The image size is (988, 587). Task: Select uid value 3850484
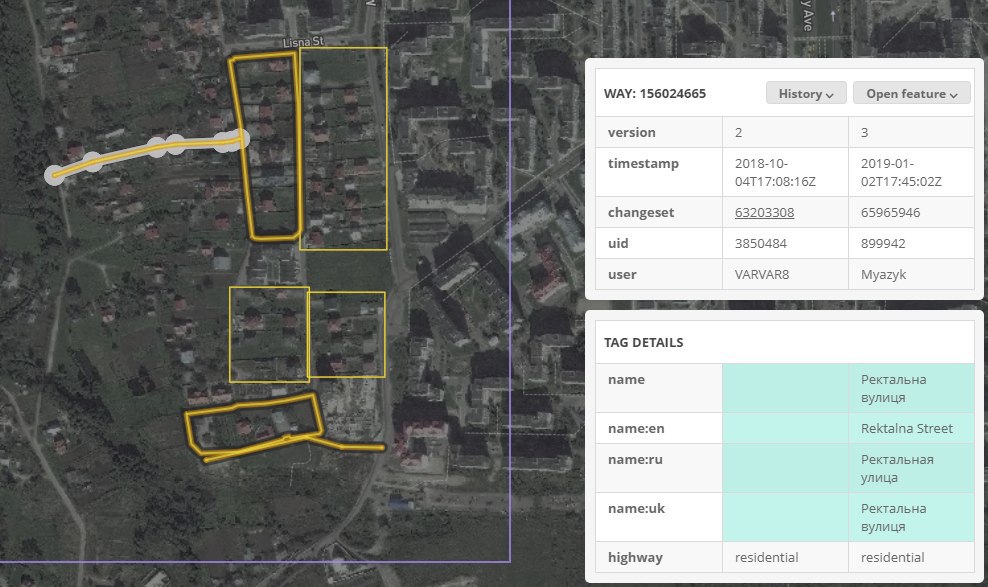pyautogui.click(x=761, y=243)
